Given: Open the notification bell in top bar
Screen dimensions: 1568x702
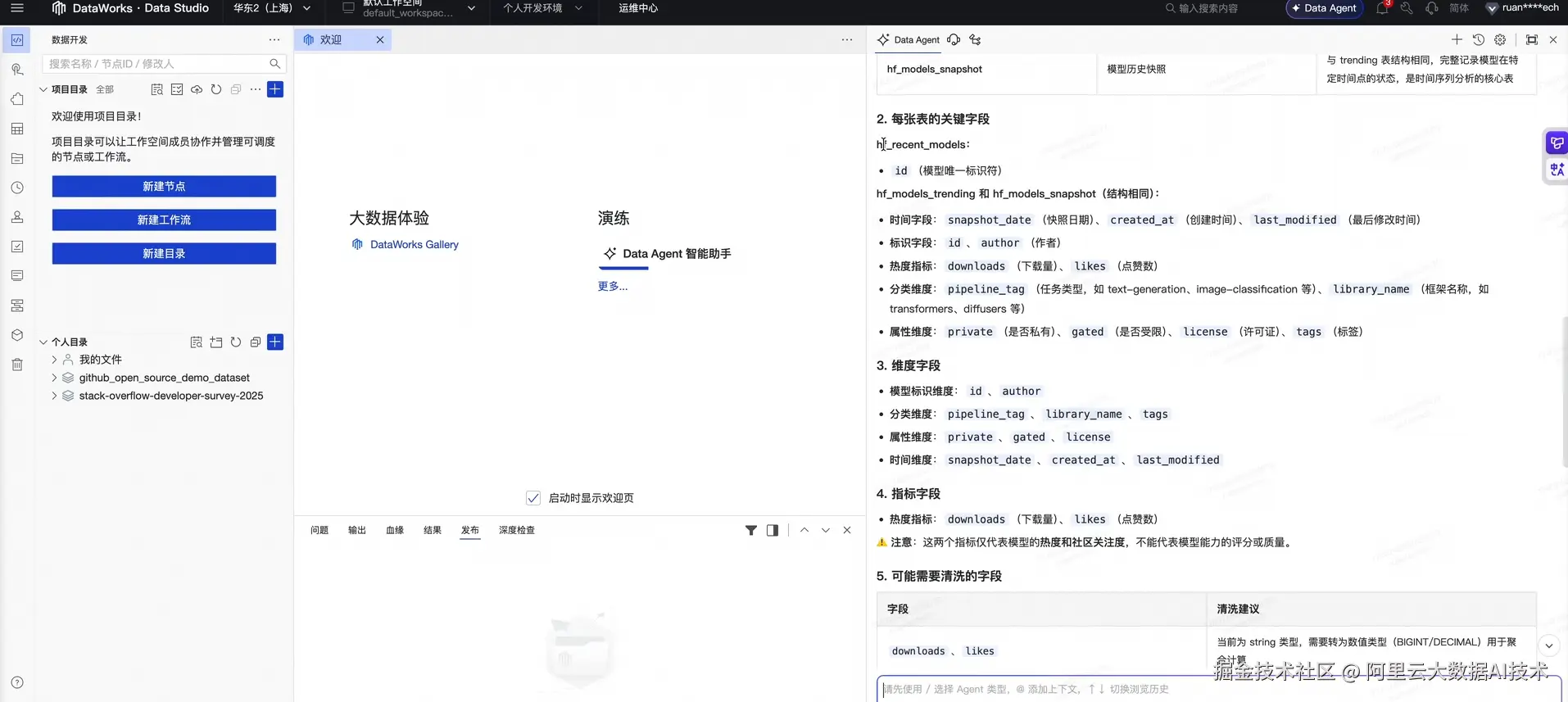Looking at the screenshot, I should point(1382,8).
